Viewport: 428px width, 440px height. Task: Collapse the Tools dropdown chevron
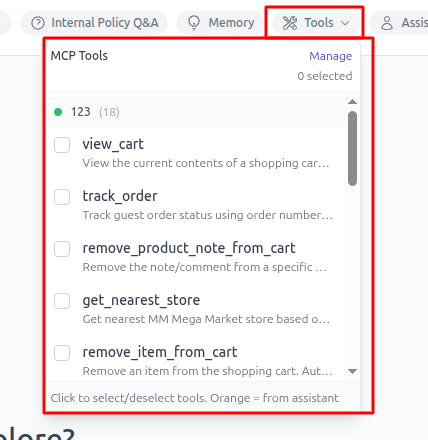[x=345, y=23]
